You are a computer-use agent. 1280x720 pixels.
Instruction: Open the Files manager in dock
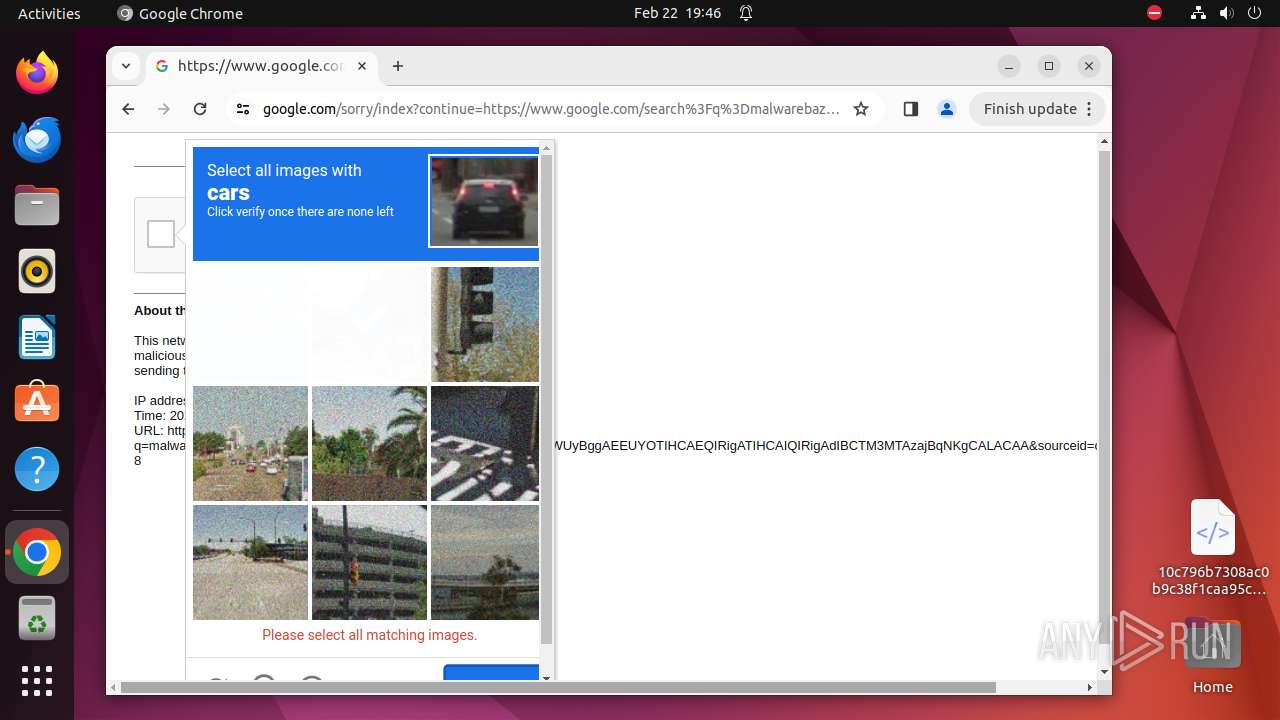(37, 205)
